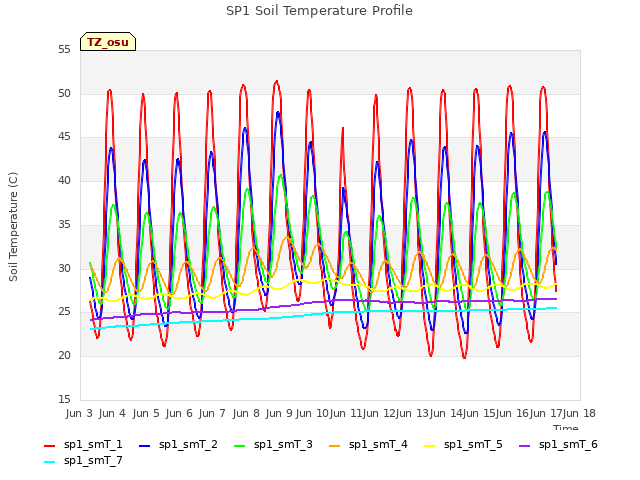Click the purple sp1_smT_6 legend swatch
The height and width of the screenshot is (480, 640).
tap(524, 446)
